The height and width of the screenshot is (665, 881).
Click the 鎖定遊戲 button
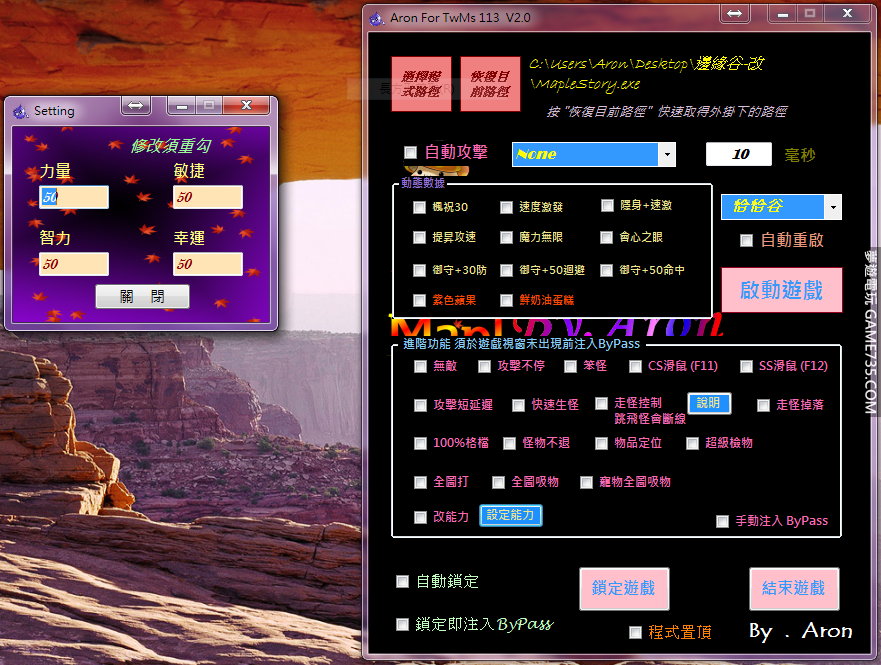[x=624, y=589]
